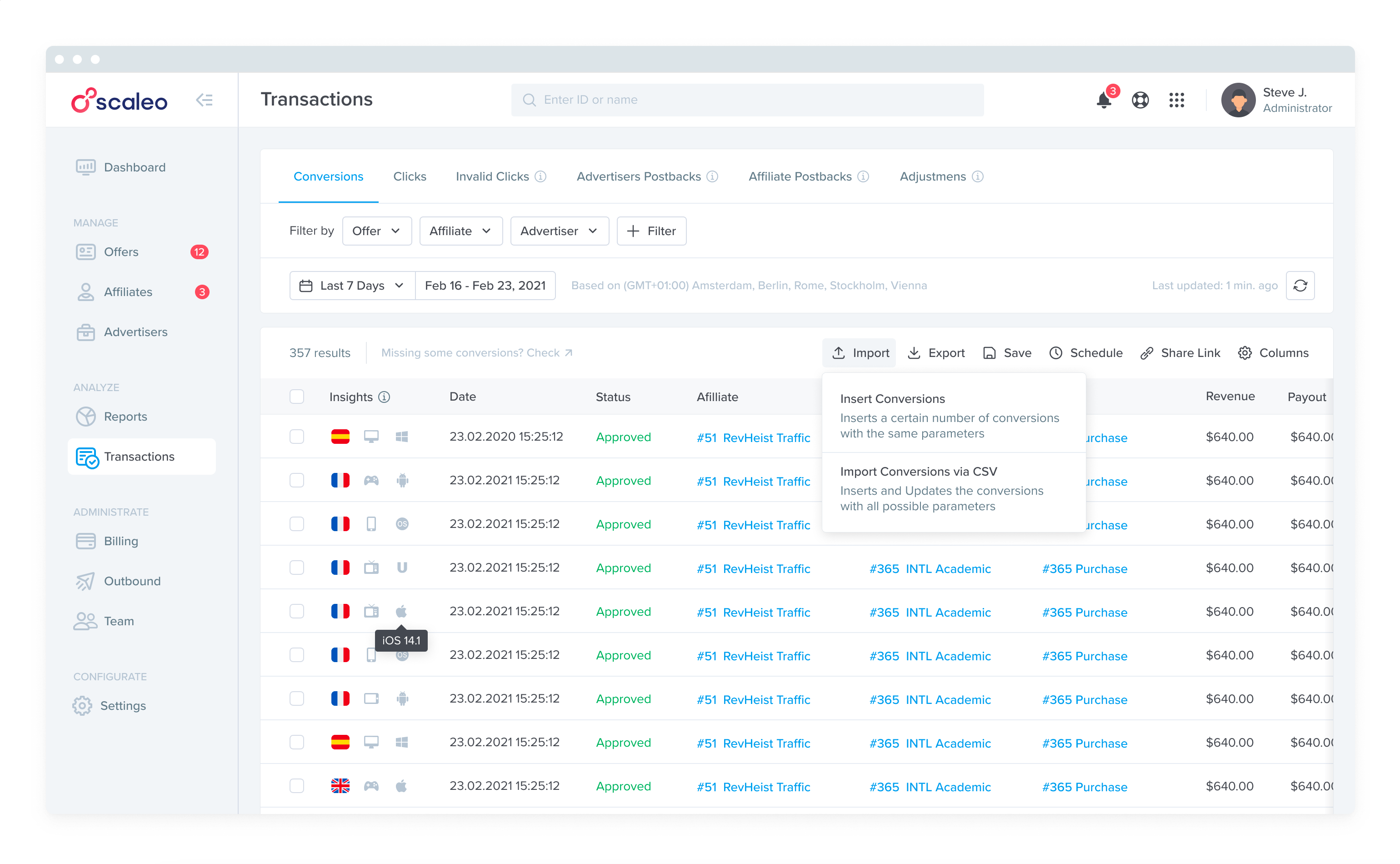Open the apps grid icon
1400x864 pixels.
[1177, 100]
